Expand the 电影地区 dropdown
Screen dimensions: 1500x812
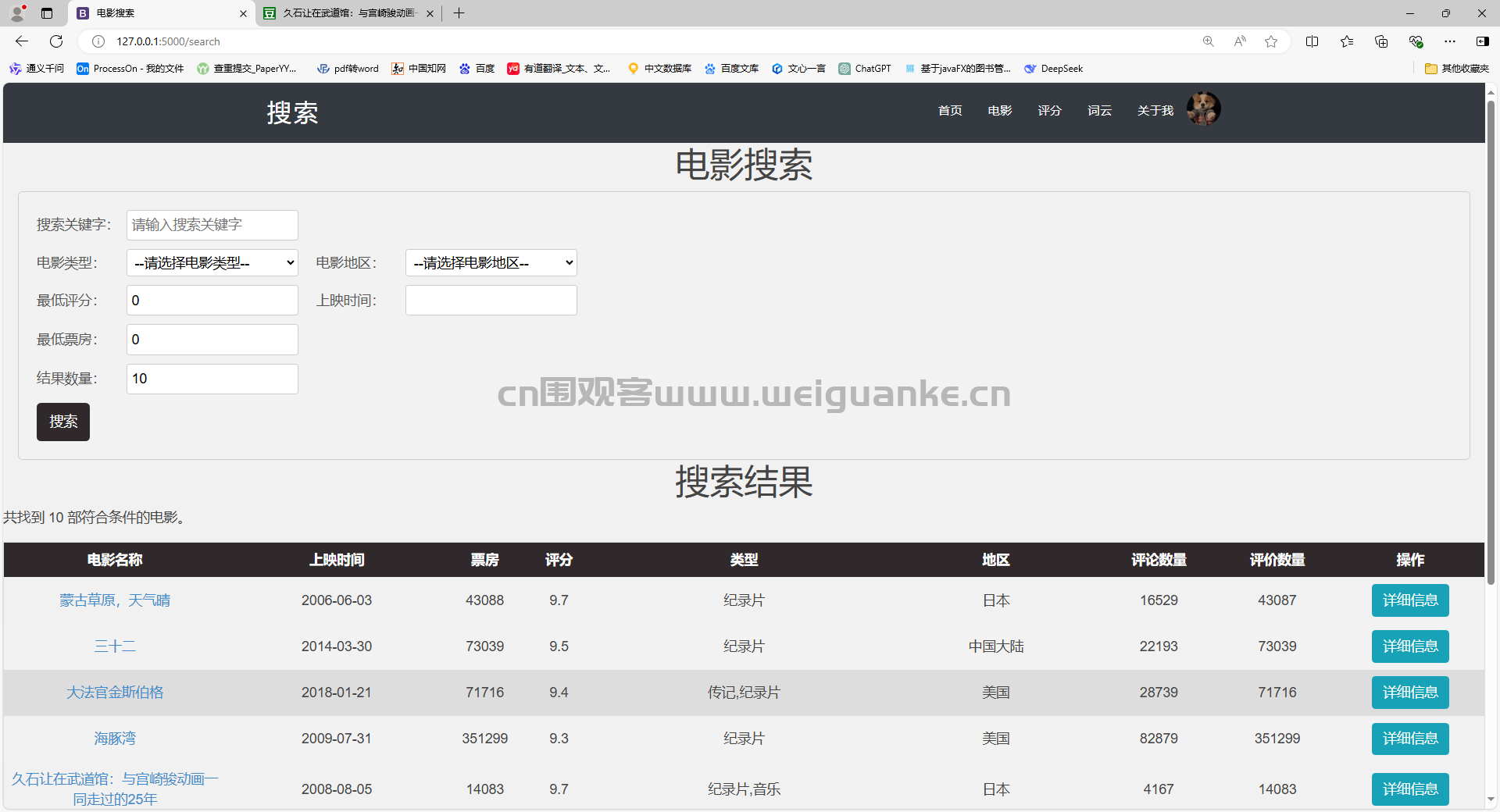tap(491, 263)
